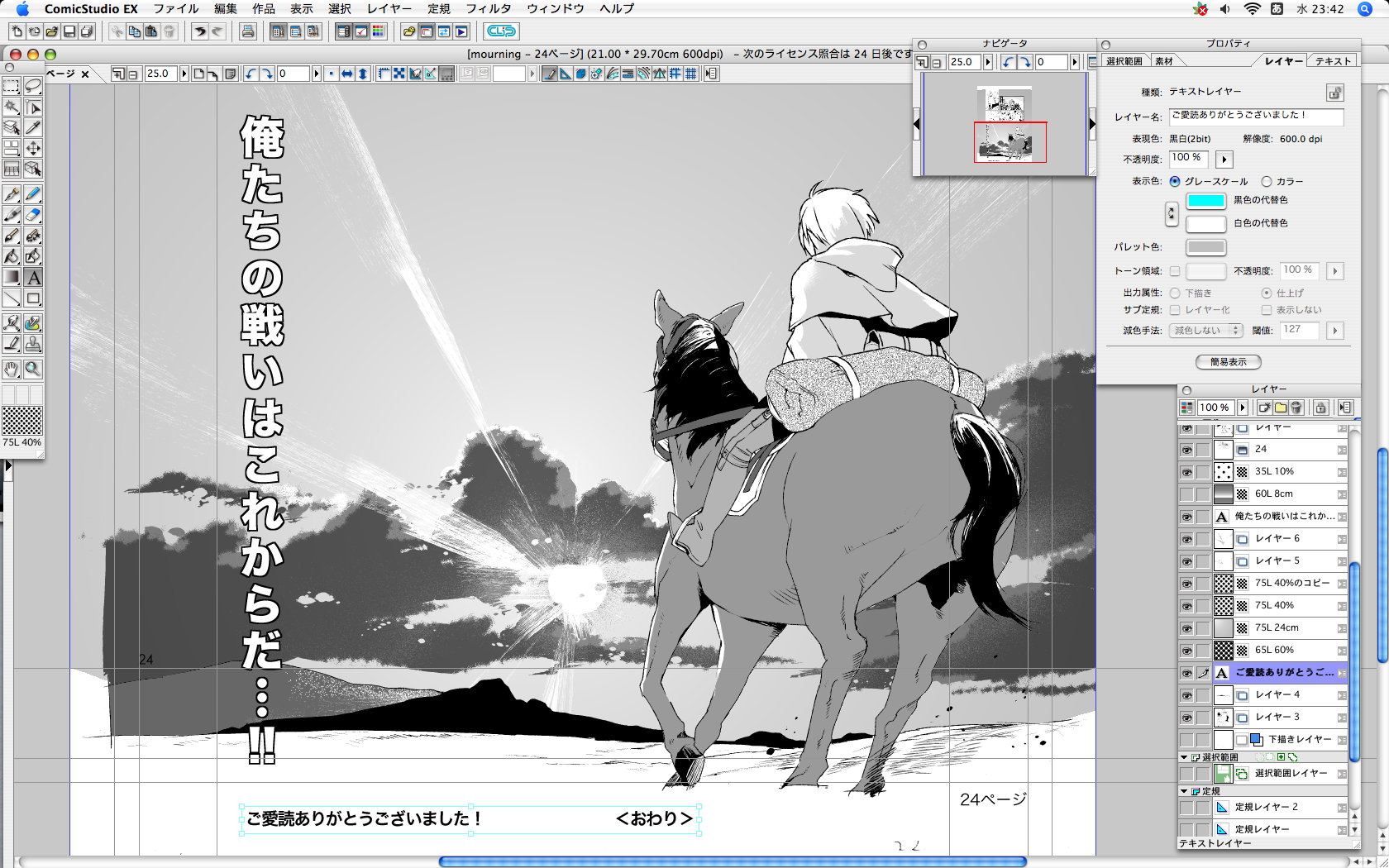Select the hand grab tool

pos(12,369)
